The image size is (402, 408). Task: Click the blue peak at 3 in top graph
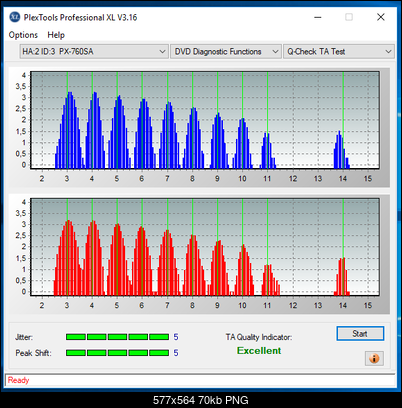[x=69, y=130]
